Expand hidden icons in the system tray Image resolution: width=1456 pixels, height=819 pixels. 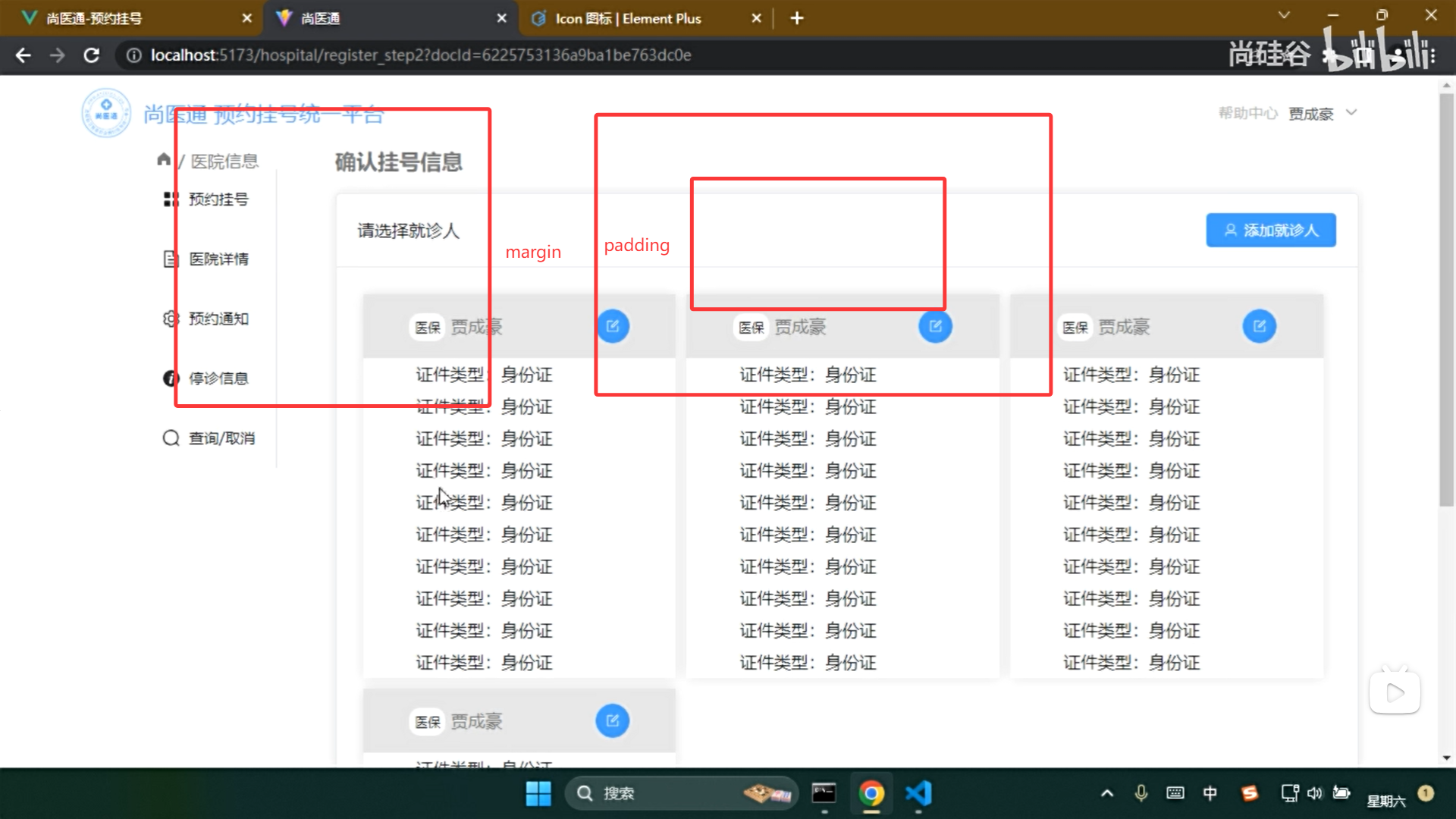1106,793
